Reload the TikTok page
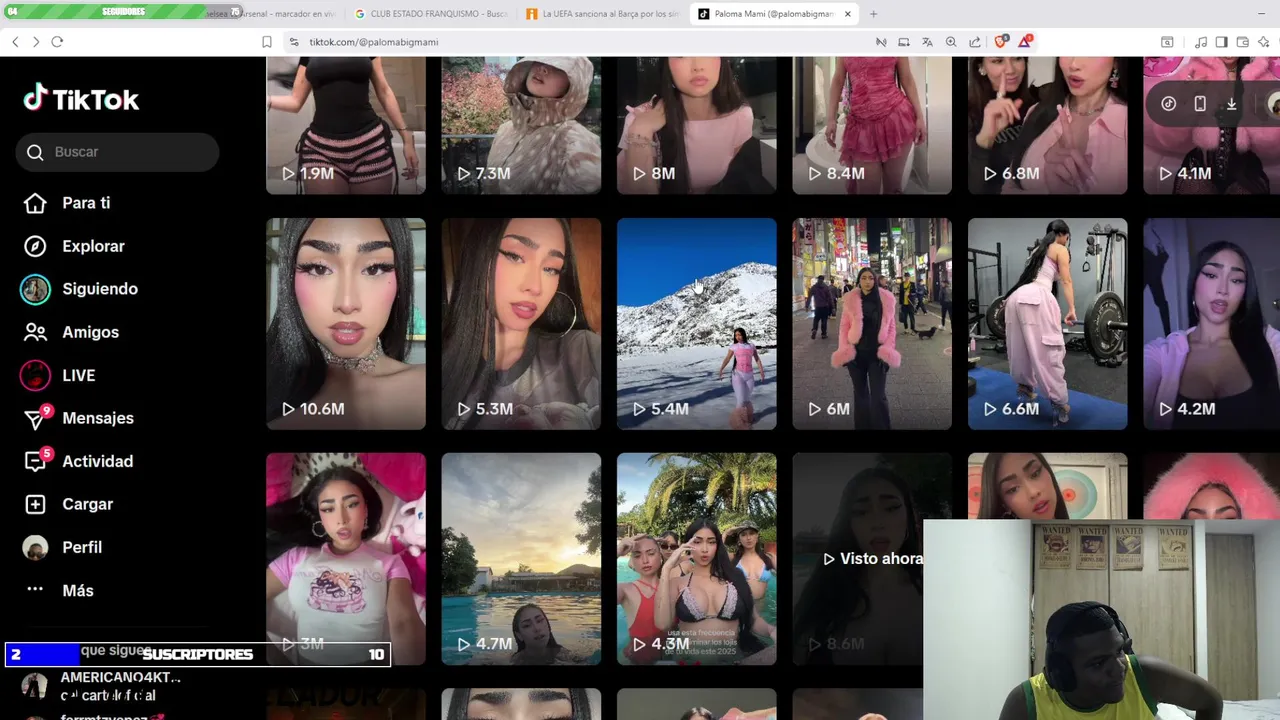This screenshot has height=720, width=1280. [x=57, y=42]
